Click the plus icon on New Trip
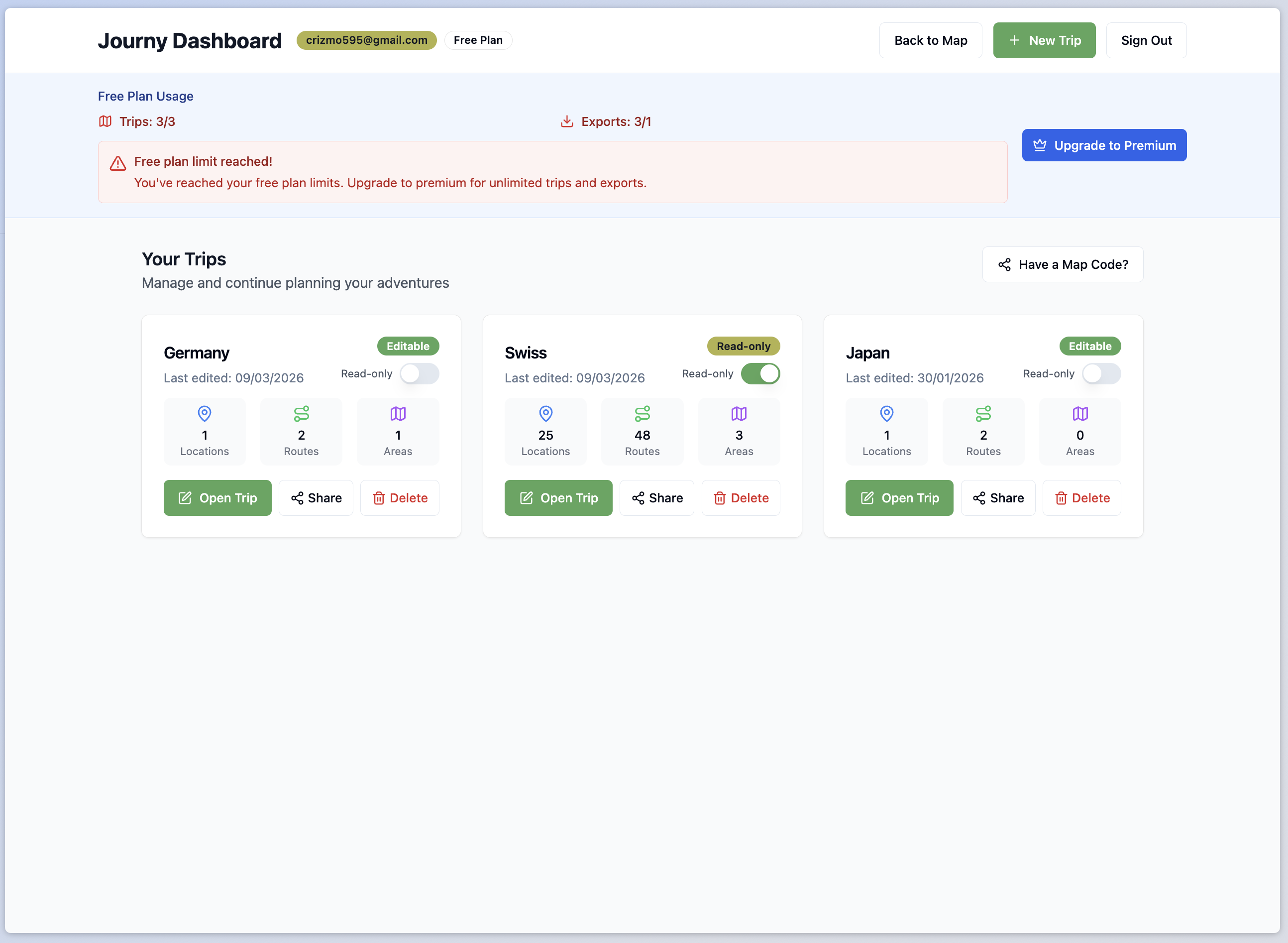The image size is (1288, 943). 1014,40
